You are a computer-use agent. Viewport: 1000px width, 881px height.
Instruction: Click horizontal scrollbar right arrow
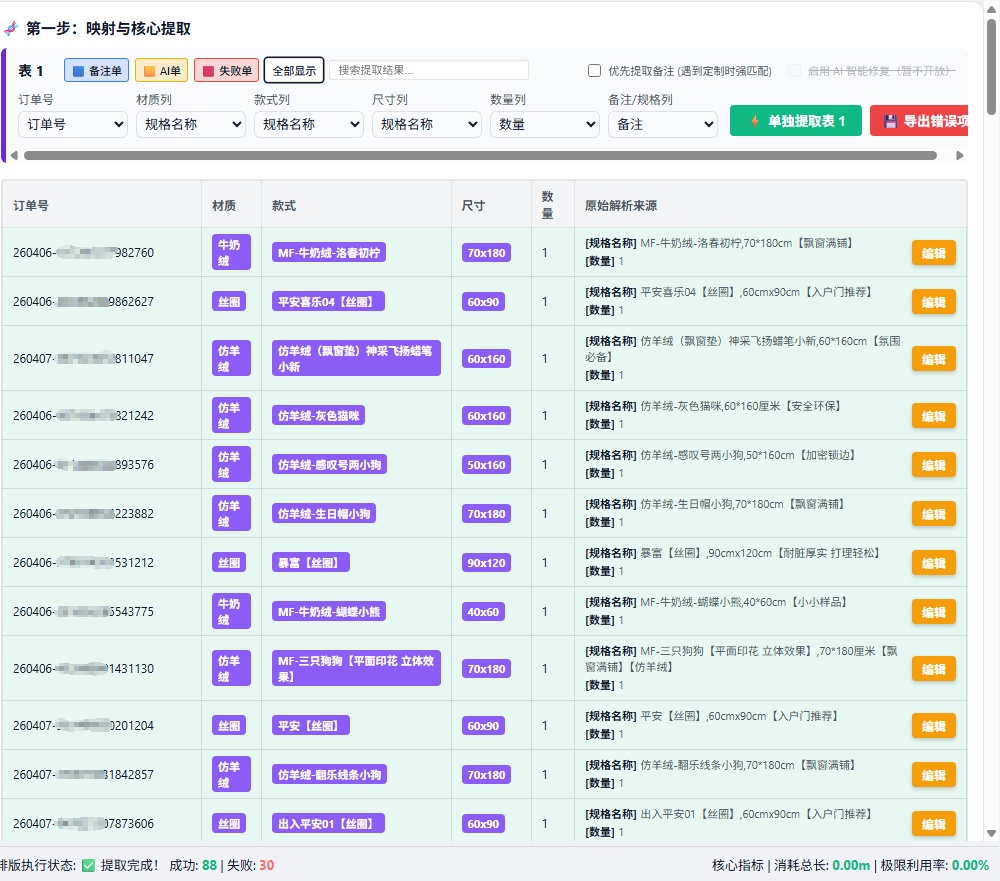(959, 156)
